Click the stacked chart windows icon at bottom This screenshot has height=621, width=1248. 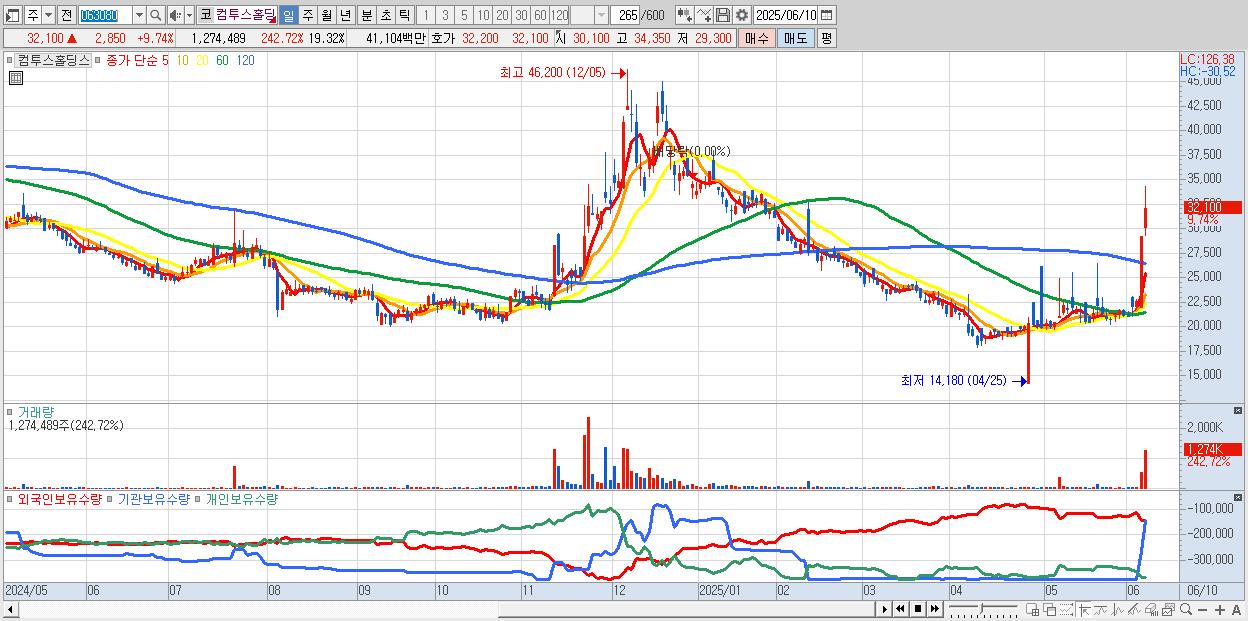[x=1169, y=610]
